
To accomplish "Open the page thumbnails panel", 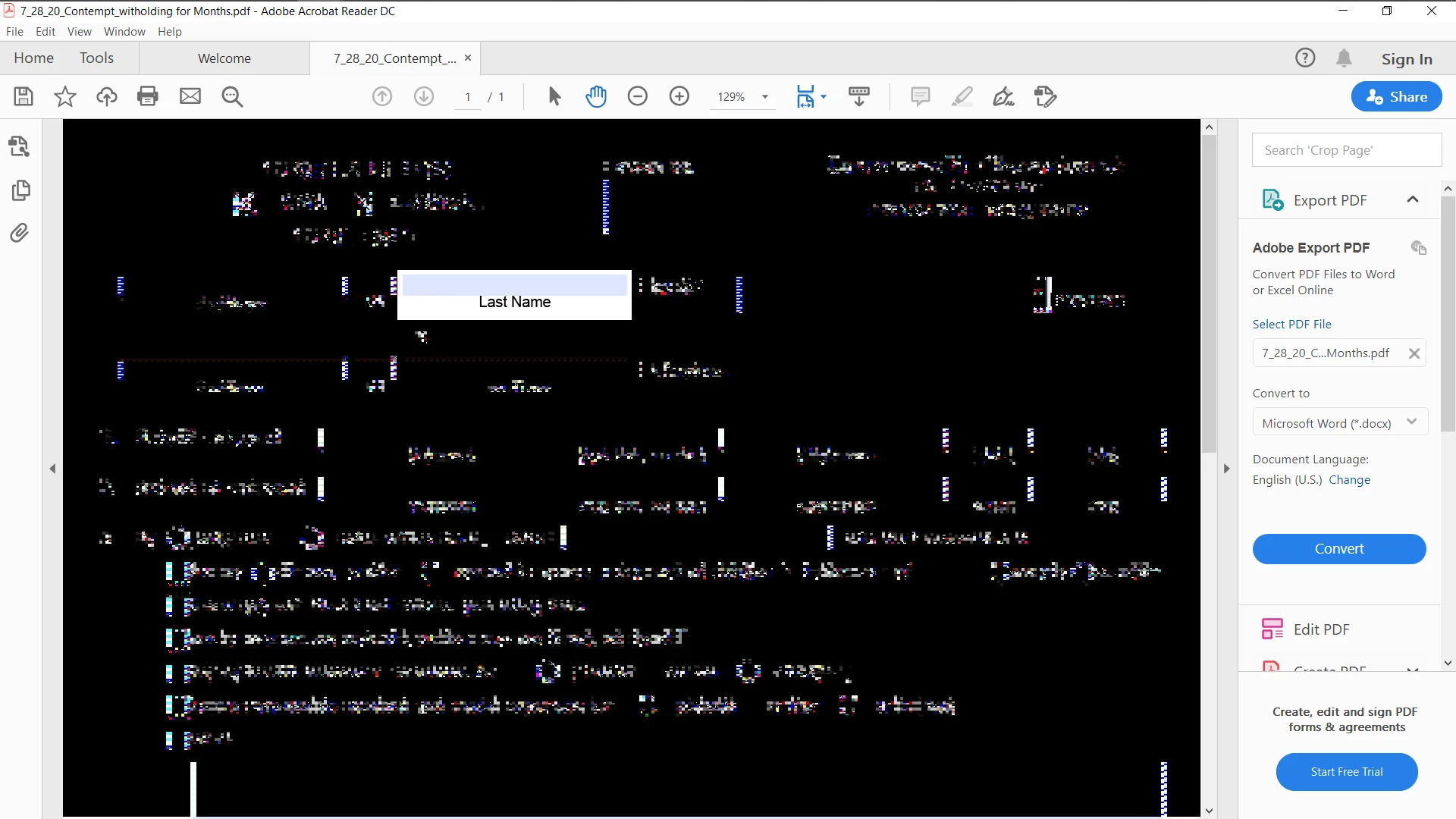I will point(20,190).
